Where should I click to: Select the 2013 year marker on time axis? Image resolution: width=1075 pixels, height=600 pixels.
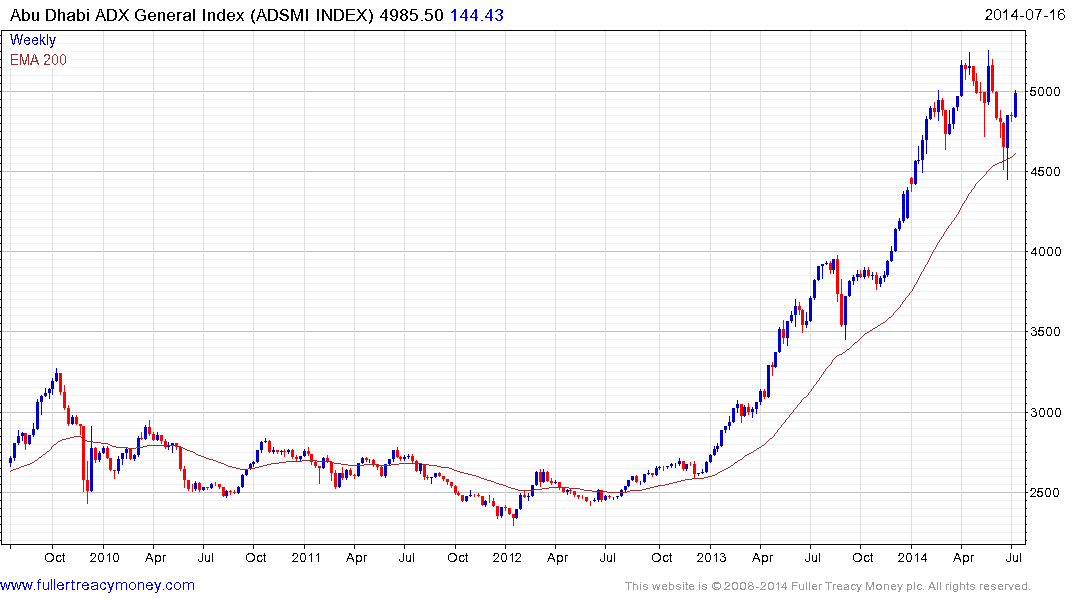(711, 557)
